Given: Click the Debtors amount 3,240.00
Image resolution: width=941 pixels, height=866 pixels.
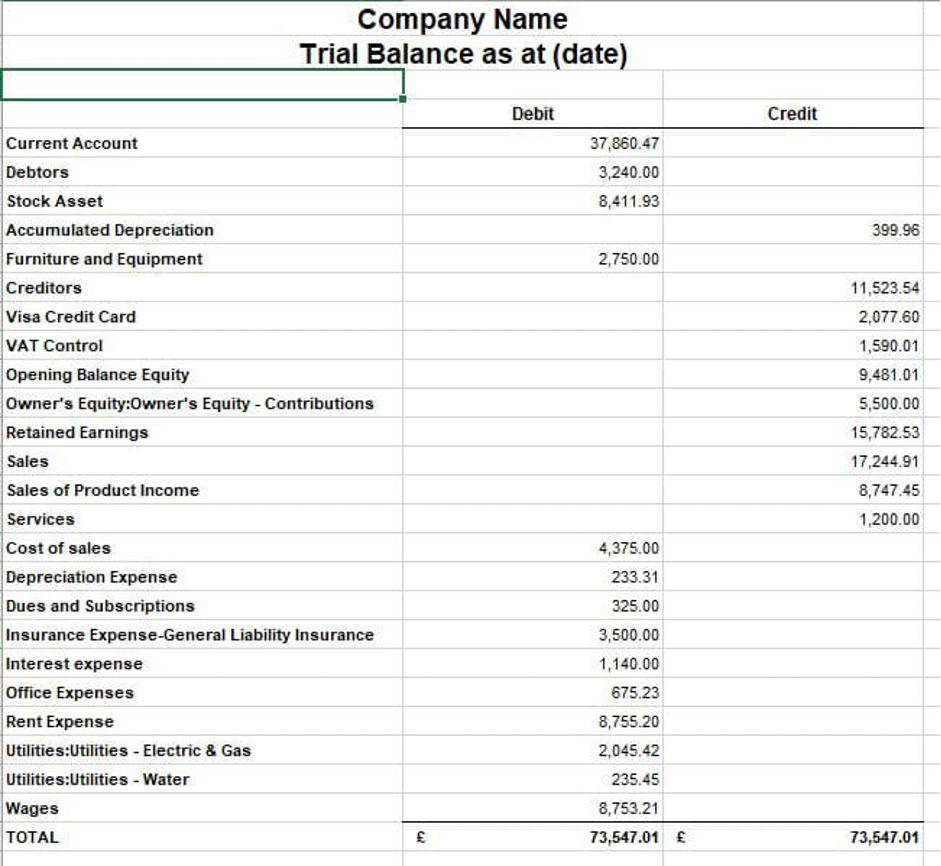Looking at the screenshot, I should [628, 172].
